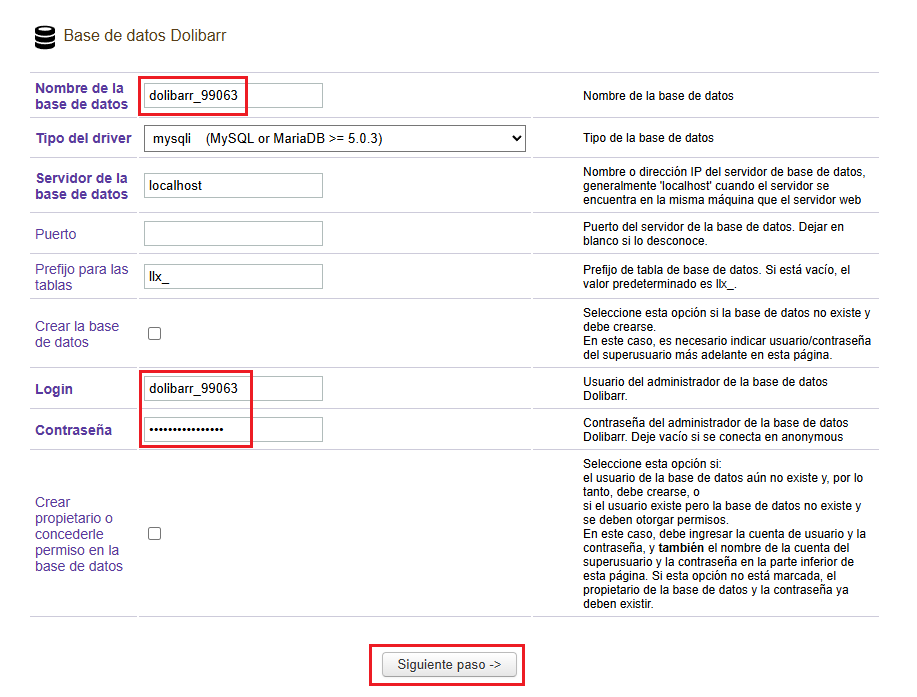Screen dimensions: 917x697
Task: Click the 'Servidor de la base de datos' localhost field
Action: [x=233, y=185]
